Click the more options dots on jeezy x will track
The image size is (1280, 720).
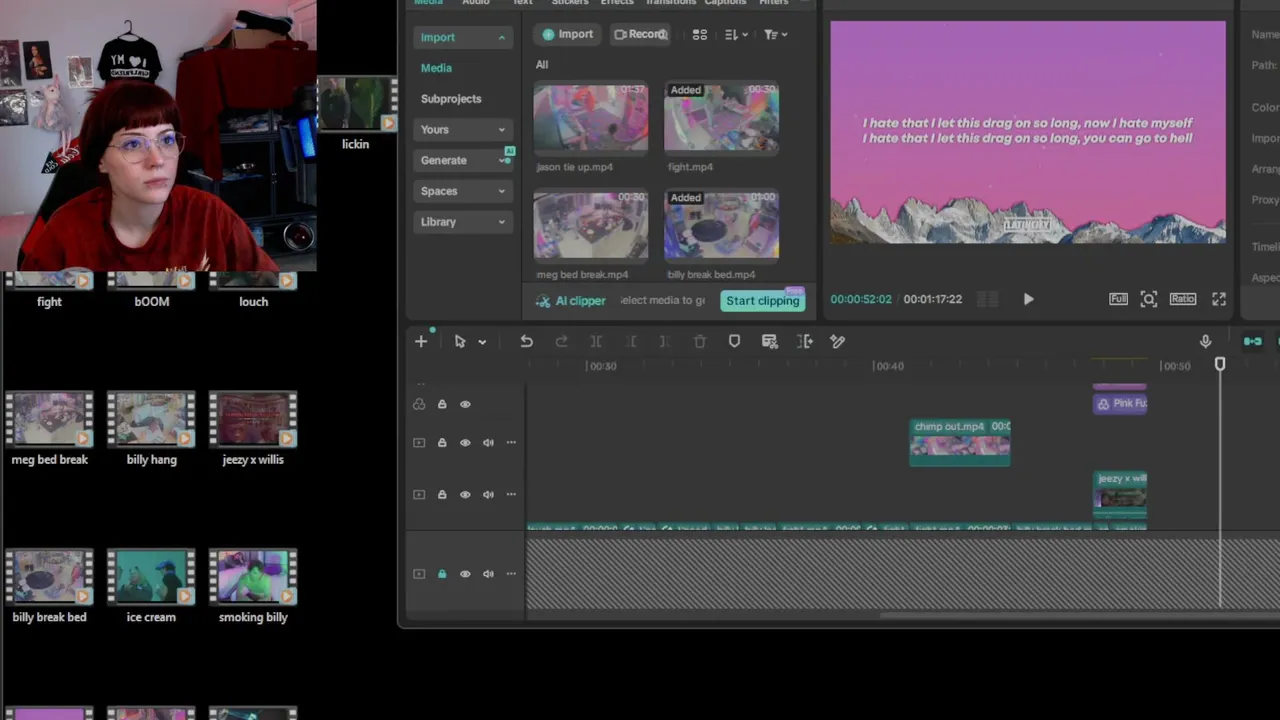[x=511, y=495]
